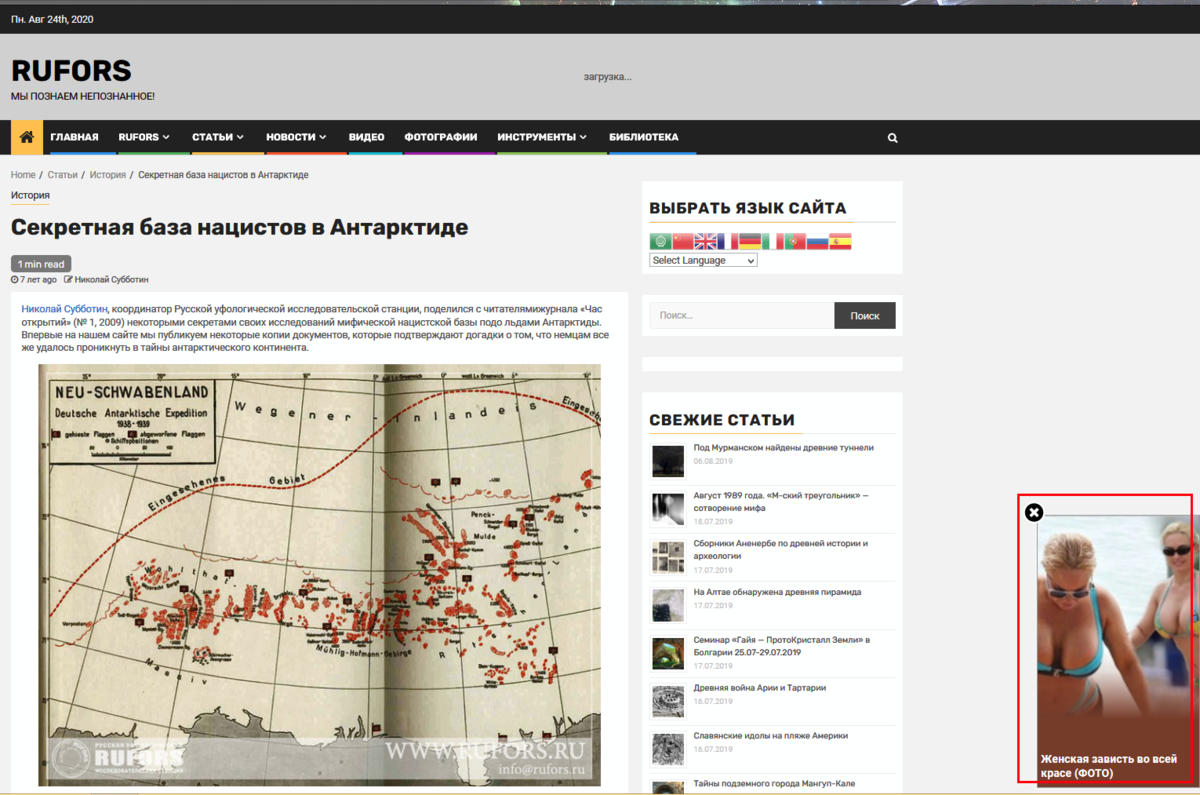The image size is (1200, 795).
Task: Open article 'Под Мурманском найдены древние туннели'
Action: pos(783,448)
